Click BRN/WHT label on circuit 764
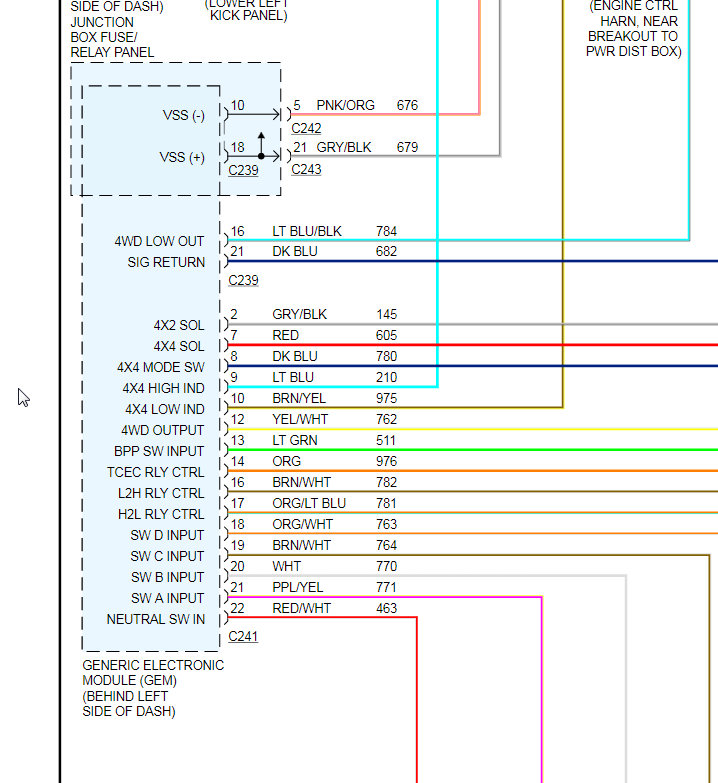The image size is (718, 783). (302, 545)
